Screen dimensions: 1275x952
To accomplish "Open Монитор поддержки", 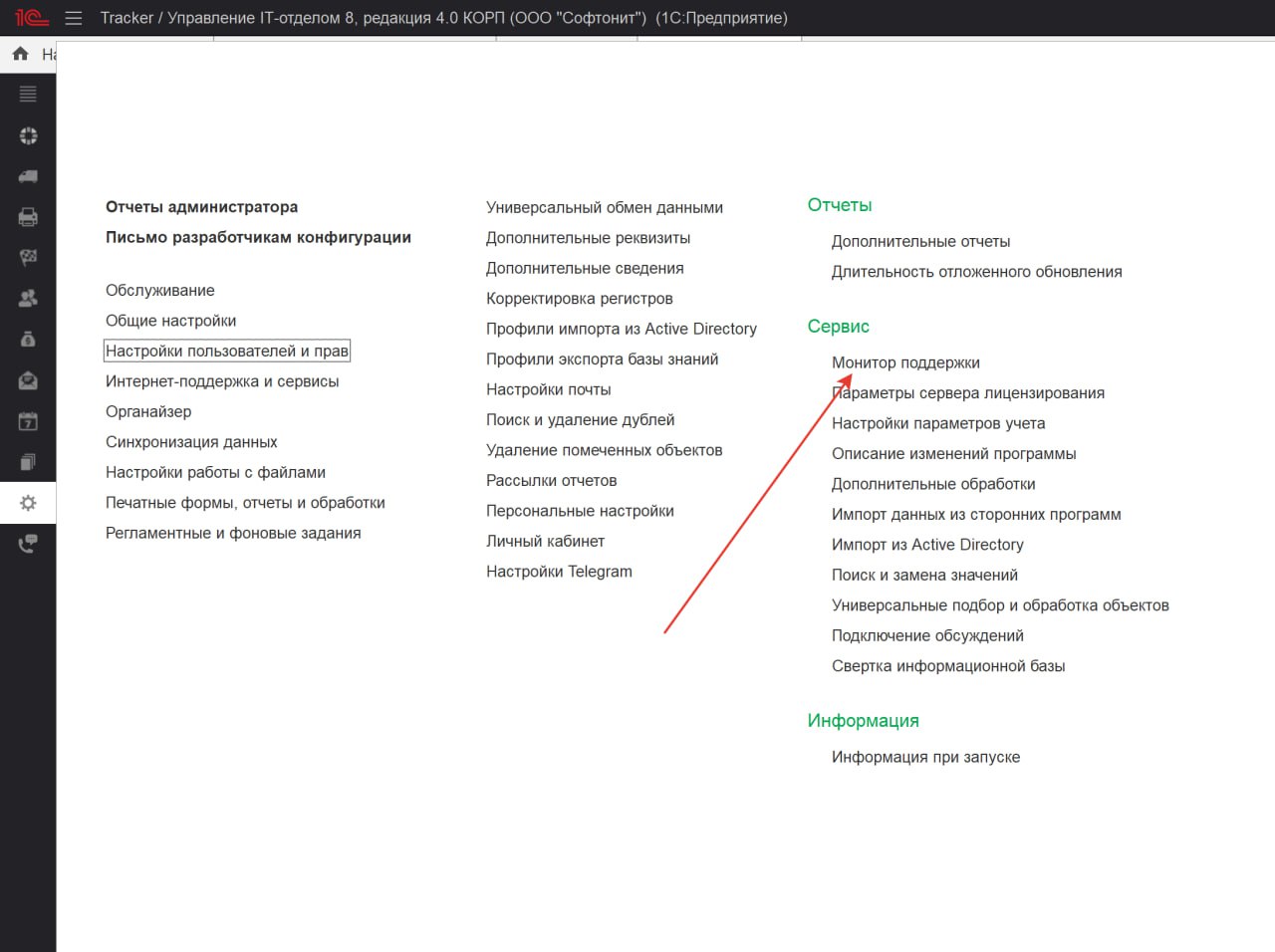I will pyautogui.click(x=905, y=362).
